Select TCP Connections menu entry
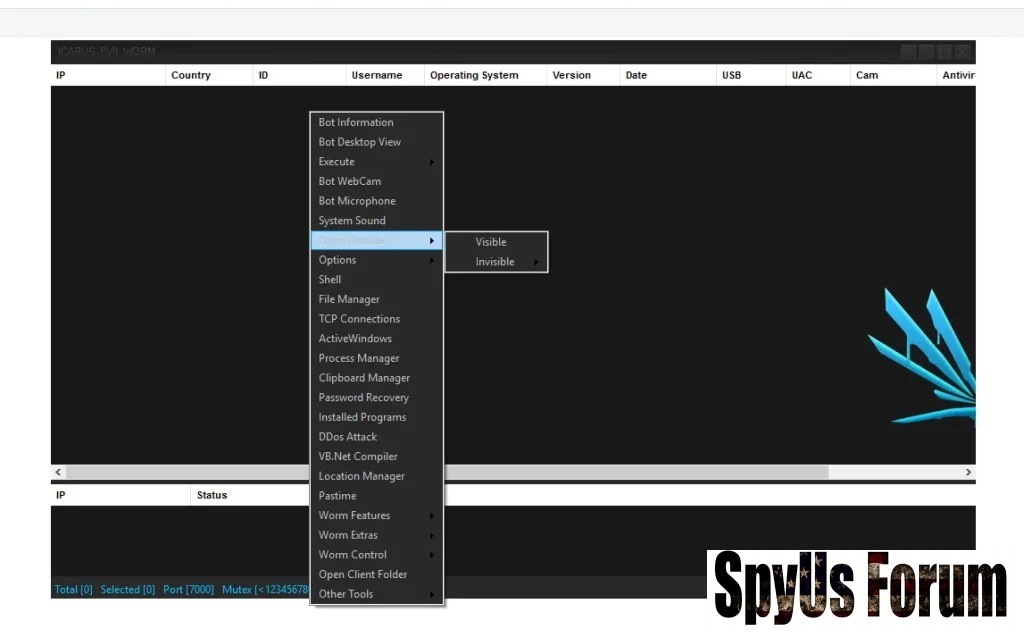The width and height of the screenshot is (1024, 637). [x=359, y=319]
